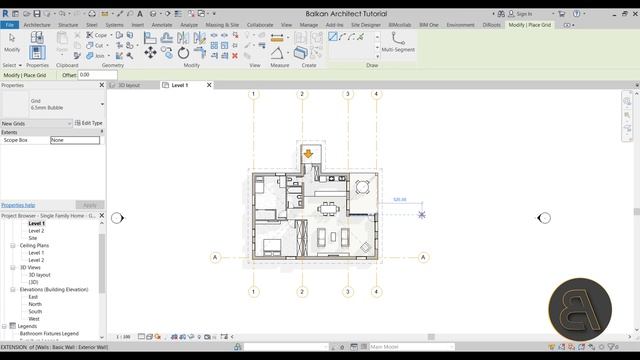Click the Apply button in Properties

pyautogui.click(x=90, y=205)
